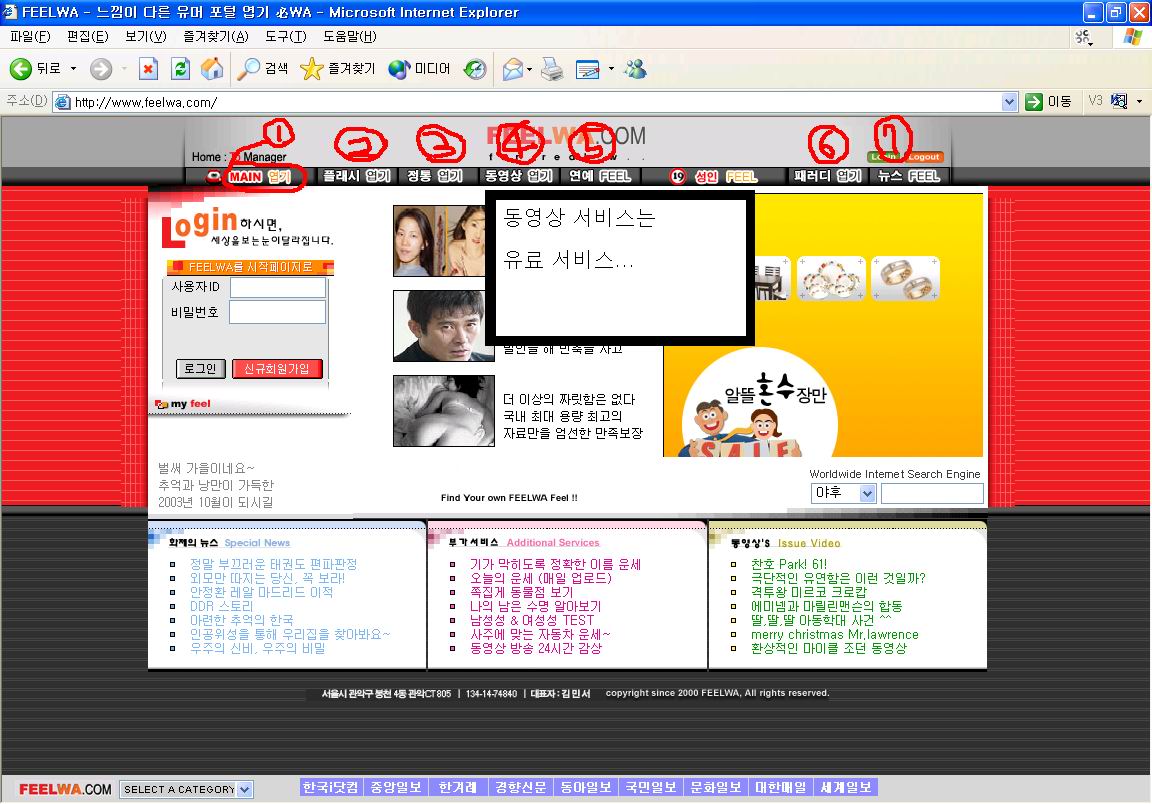Open the 즐겨찾기(A) menu
Screen dimensions: 1152x804
point(215,36)
